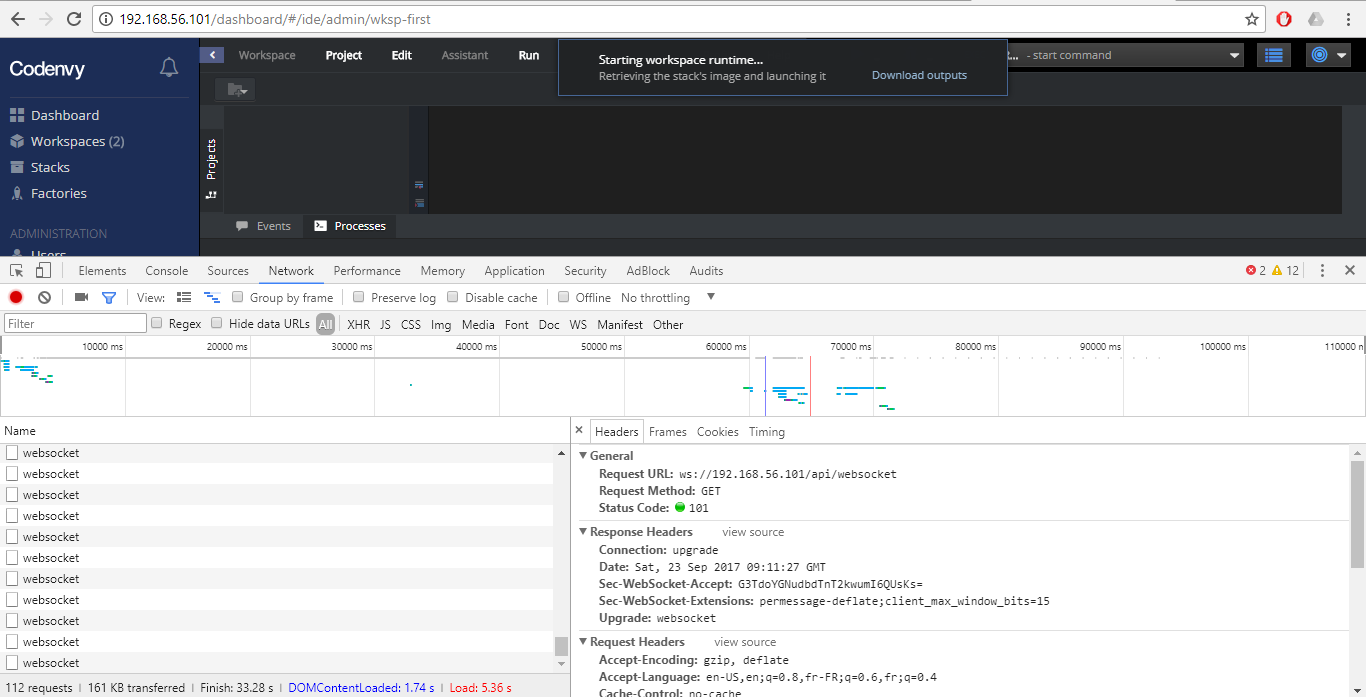The width and height of the screenshot is (1366, 697).
Task: Toggle Offline mode checkbox
Action: point(564,297)
